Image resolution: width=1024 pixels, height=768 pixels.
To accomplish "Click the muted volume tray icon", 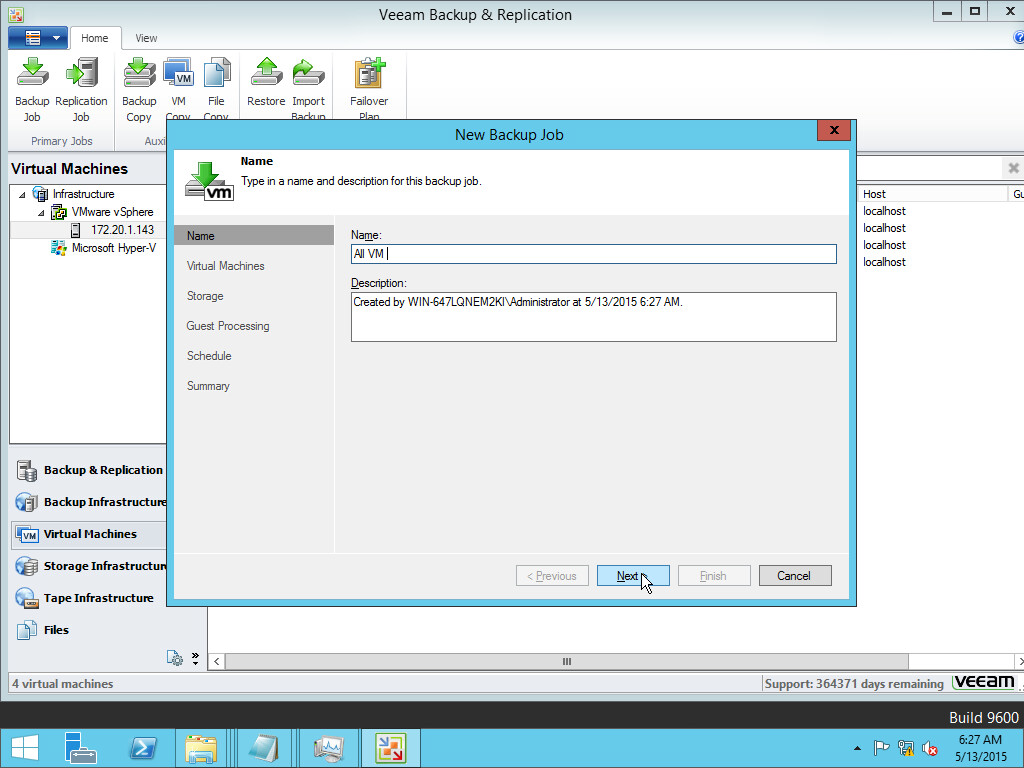I will click(x=930, y=748).
